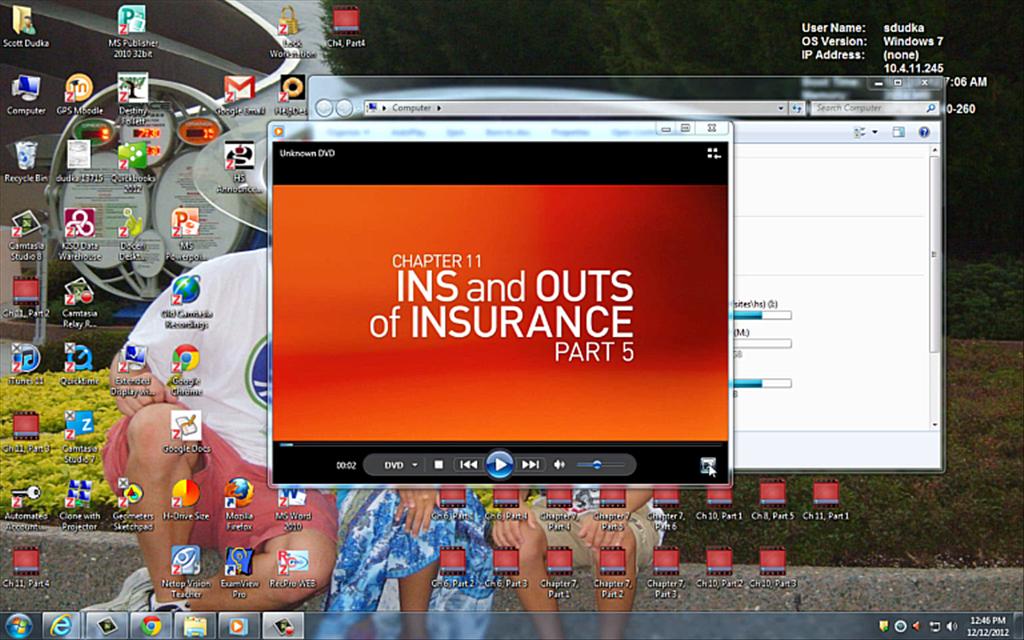Select the Old Camtasia Recordings icon

[x=185, y=302]
